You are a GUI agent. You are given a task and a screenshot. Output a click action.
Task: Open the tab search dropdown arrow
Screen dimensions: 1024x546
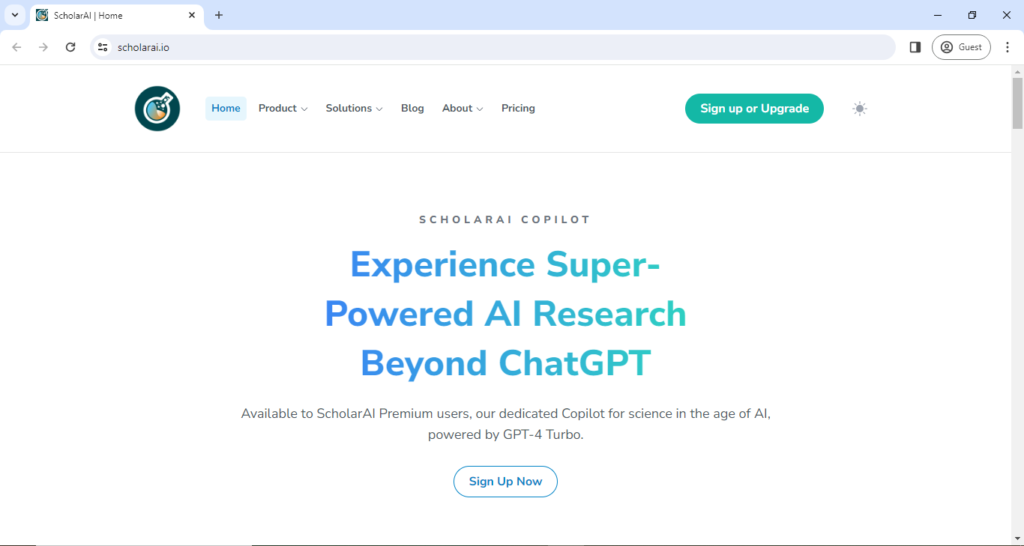[15, 15]
